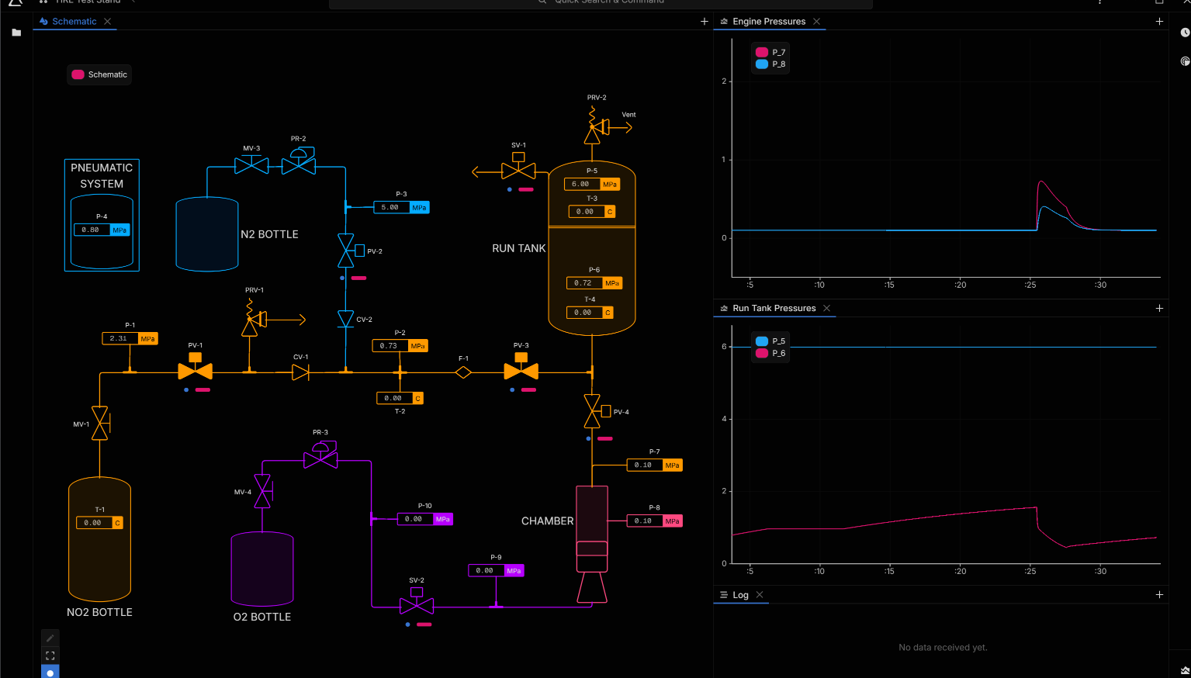Click the RUN TANK label

519,248
